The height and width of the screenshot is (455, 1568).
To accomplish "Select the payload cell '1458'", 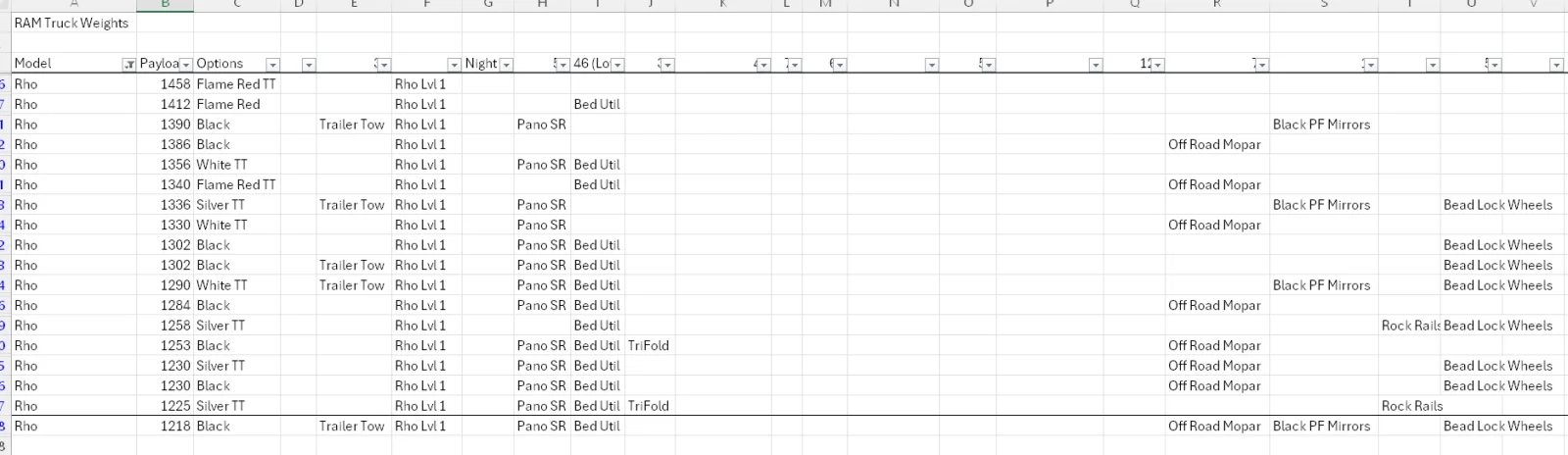I will (x=175, y=84).
